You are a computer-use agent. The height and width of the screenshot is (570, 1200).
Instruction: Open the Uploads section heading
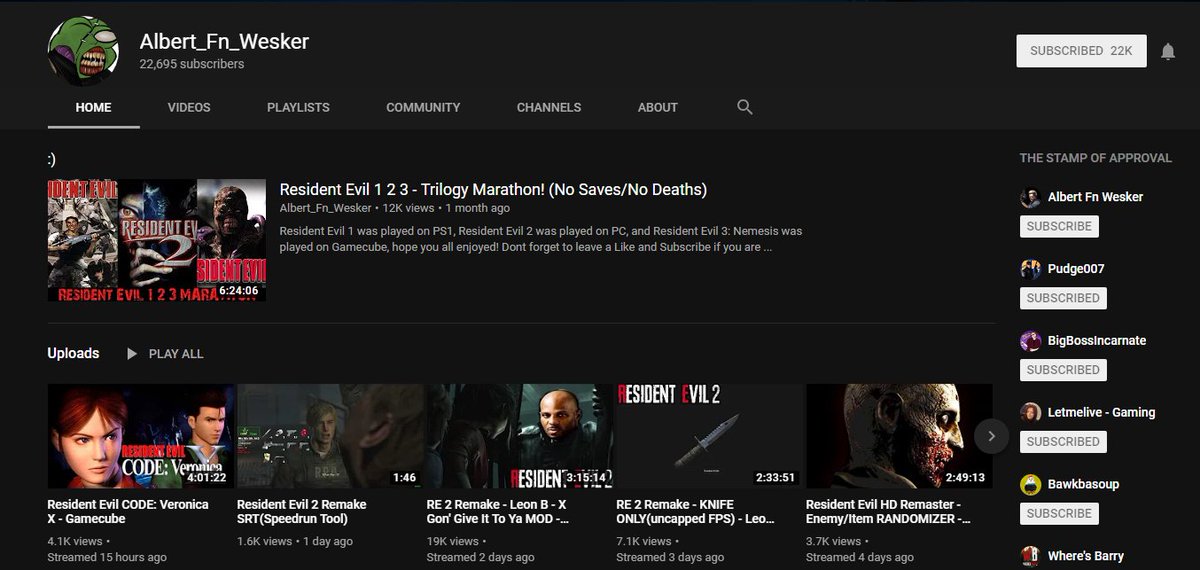(73, 353)
